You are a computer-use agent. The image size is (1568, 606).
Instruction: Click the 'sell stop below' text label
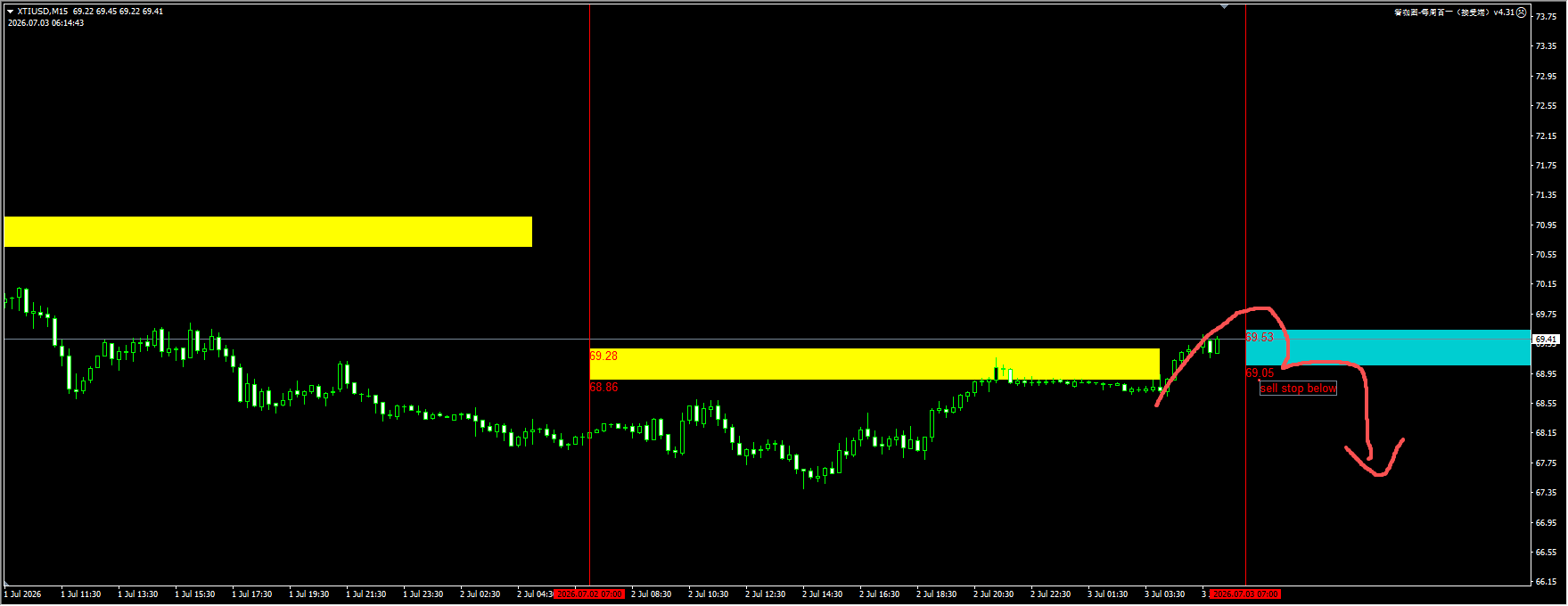click(x=1298, y=389)
